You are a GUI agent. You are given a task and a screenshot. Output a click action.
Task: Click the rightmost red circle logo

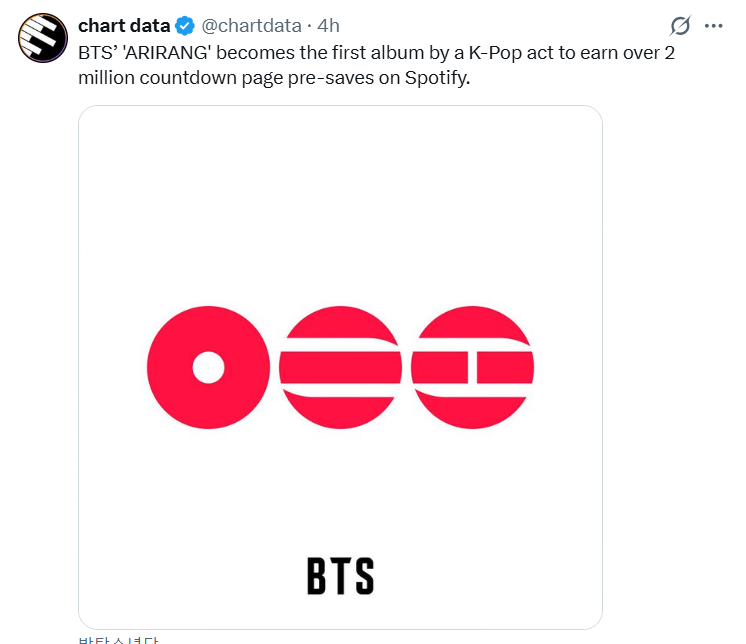pyautogui.click(x=472, y=367)
